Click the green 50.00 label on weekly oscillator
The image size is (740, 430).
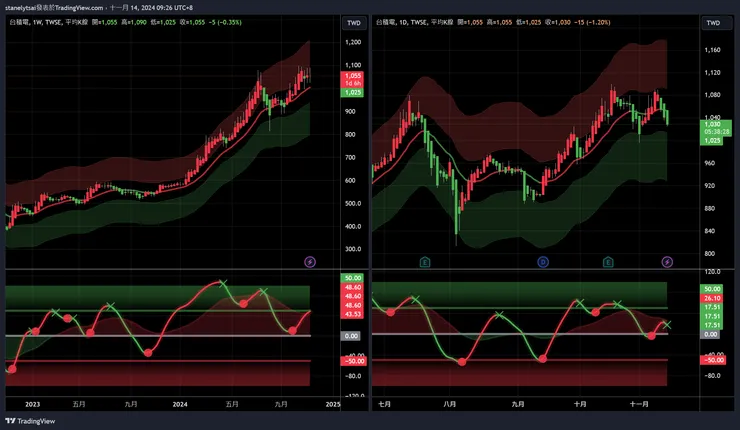352,278
